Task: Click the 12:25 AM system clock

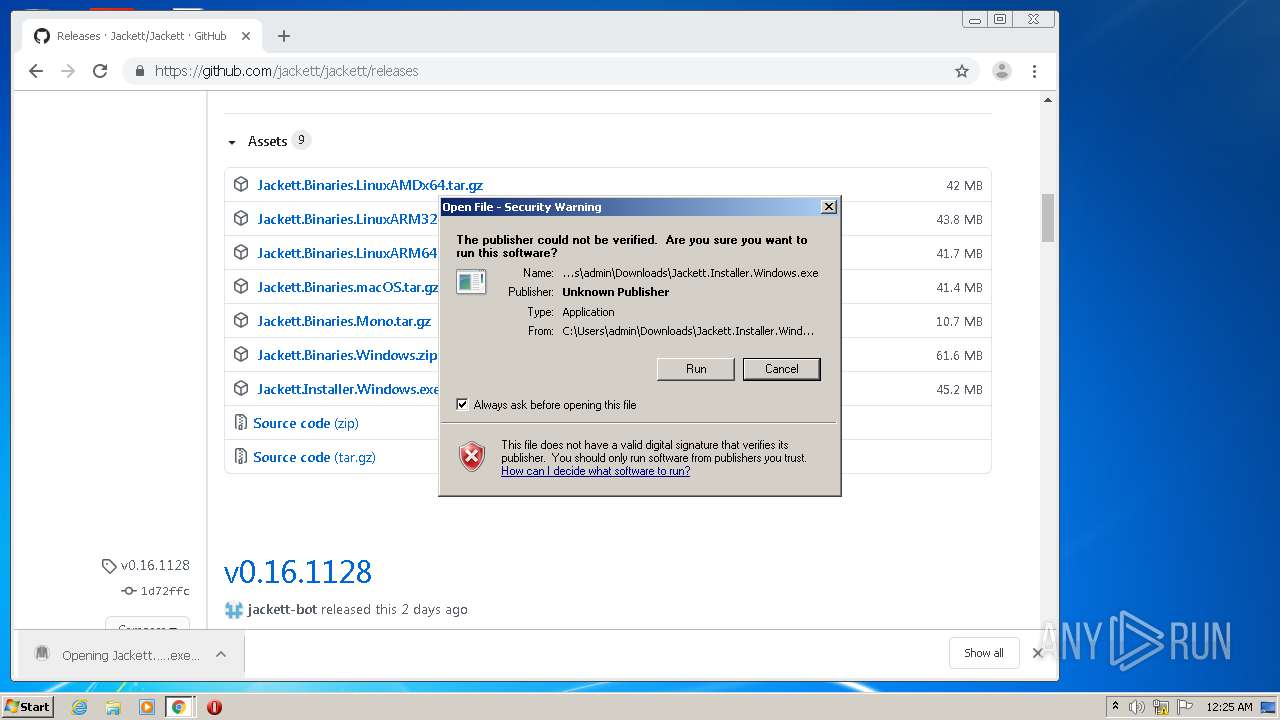Action: point(1229,707)
